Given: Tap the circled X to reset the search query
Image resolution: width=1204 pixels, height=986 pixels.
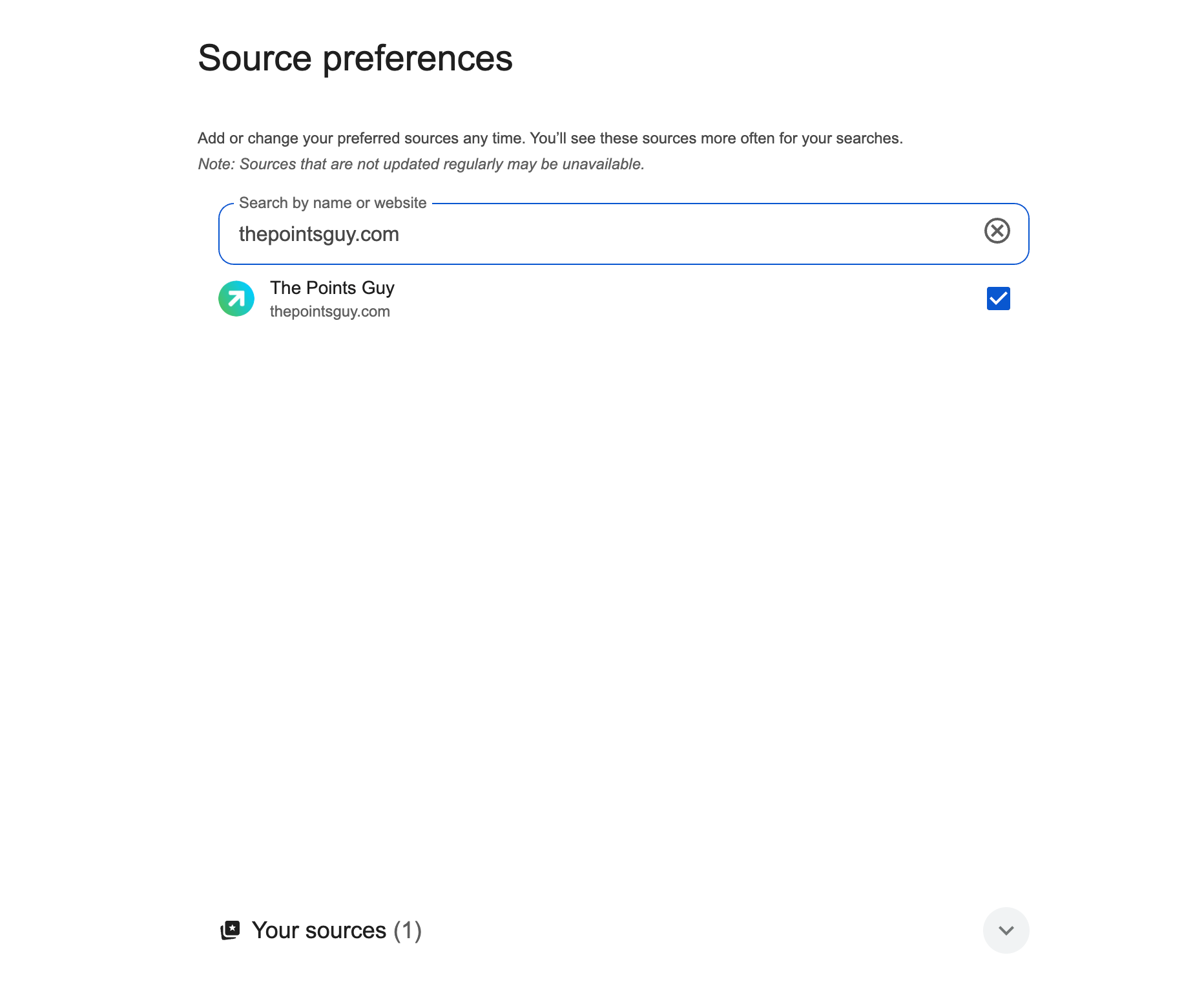Looking at the screenshot, I should (997, 231).
